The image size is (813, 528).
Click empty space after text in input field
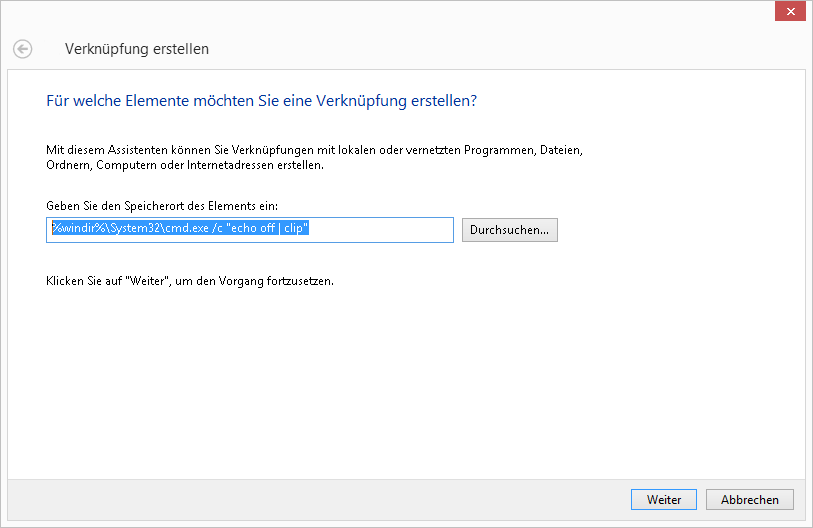390,230
